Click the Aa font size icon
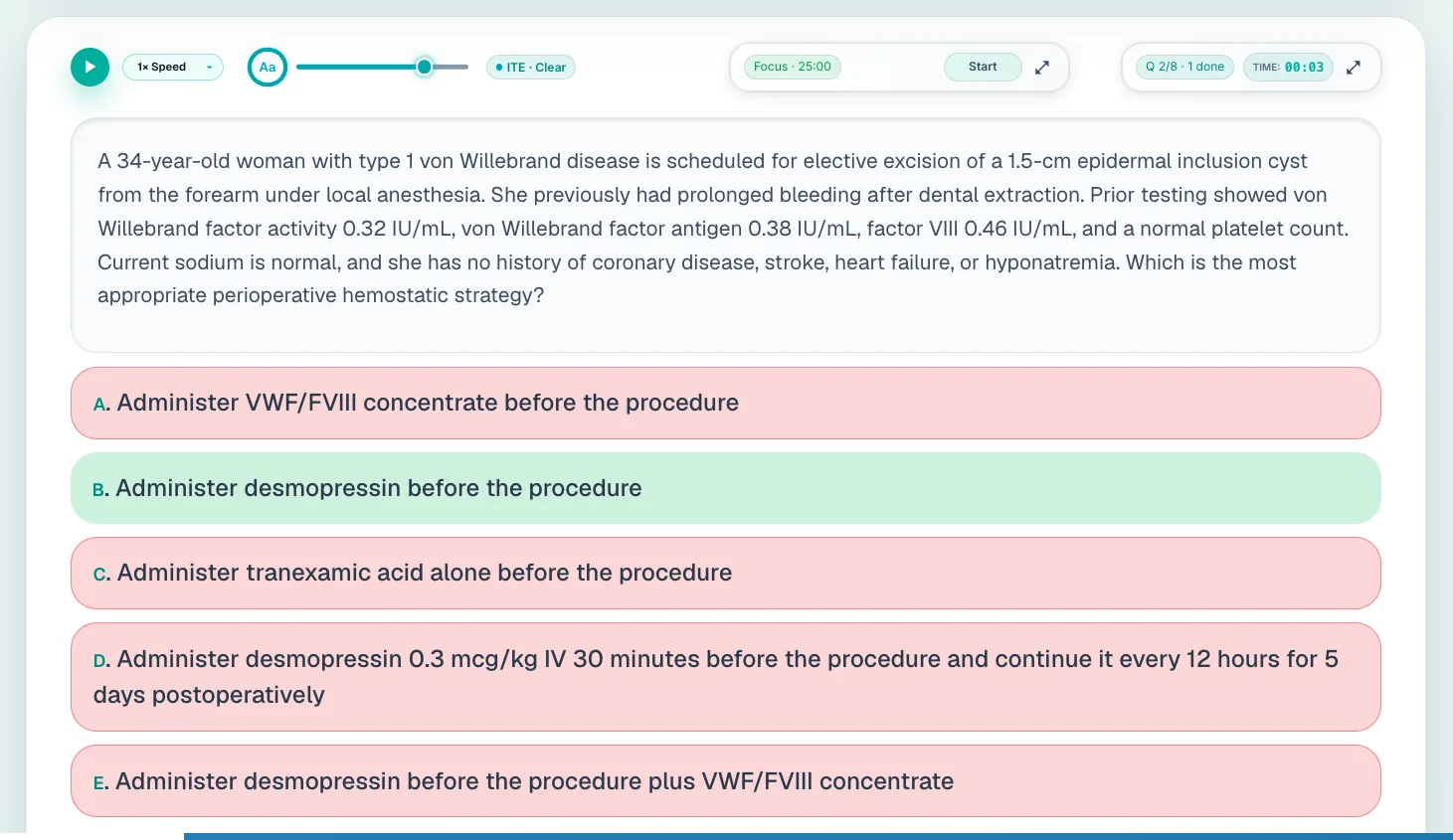Image resolution: width=1453 pixels, height=840 pixels. click(x=268, y=67)
